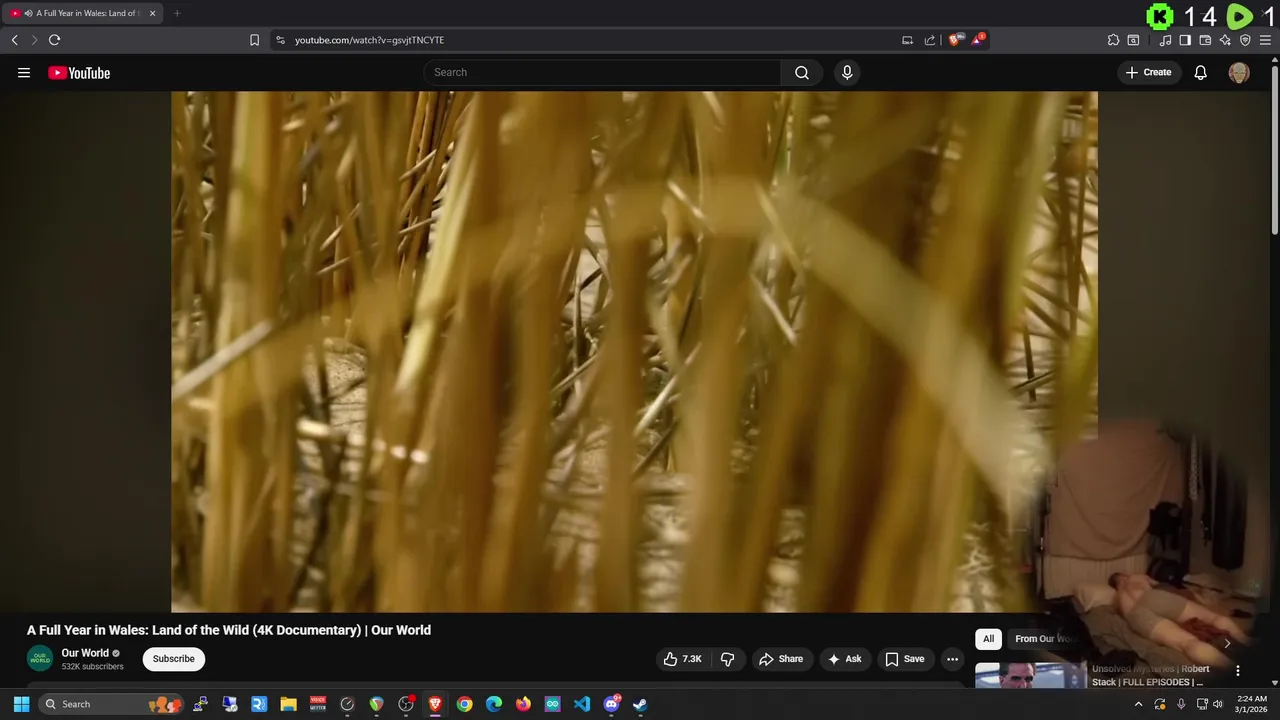This screenshot has width=1280, height=720.
Task: Save video to a playlist
Action: pyautogui.click(x=905, y=659)
